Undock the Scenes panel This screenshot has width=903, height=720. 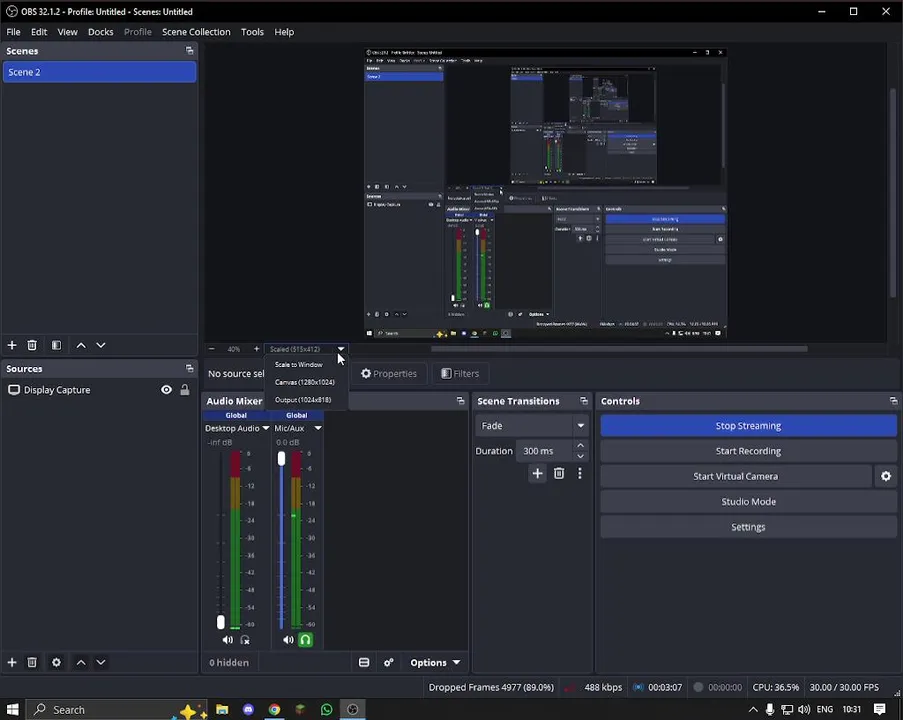coord(189,51)
